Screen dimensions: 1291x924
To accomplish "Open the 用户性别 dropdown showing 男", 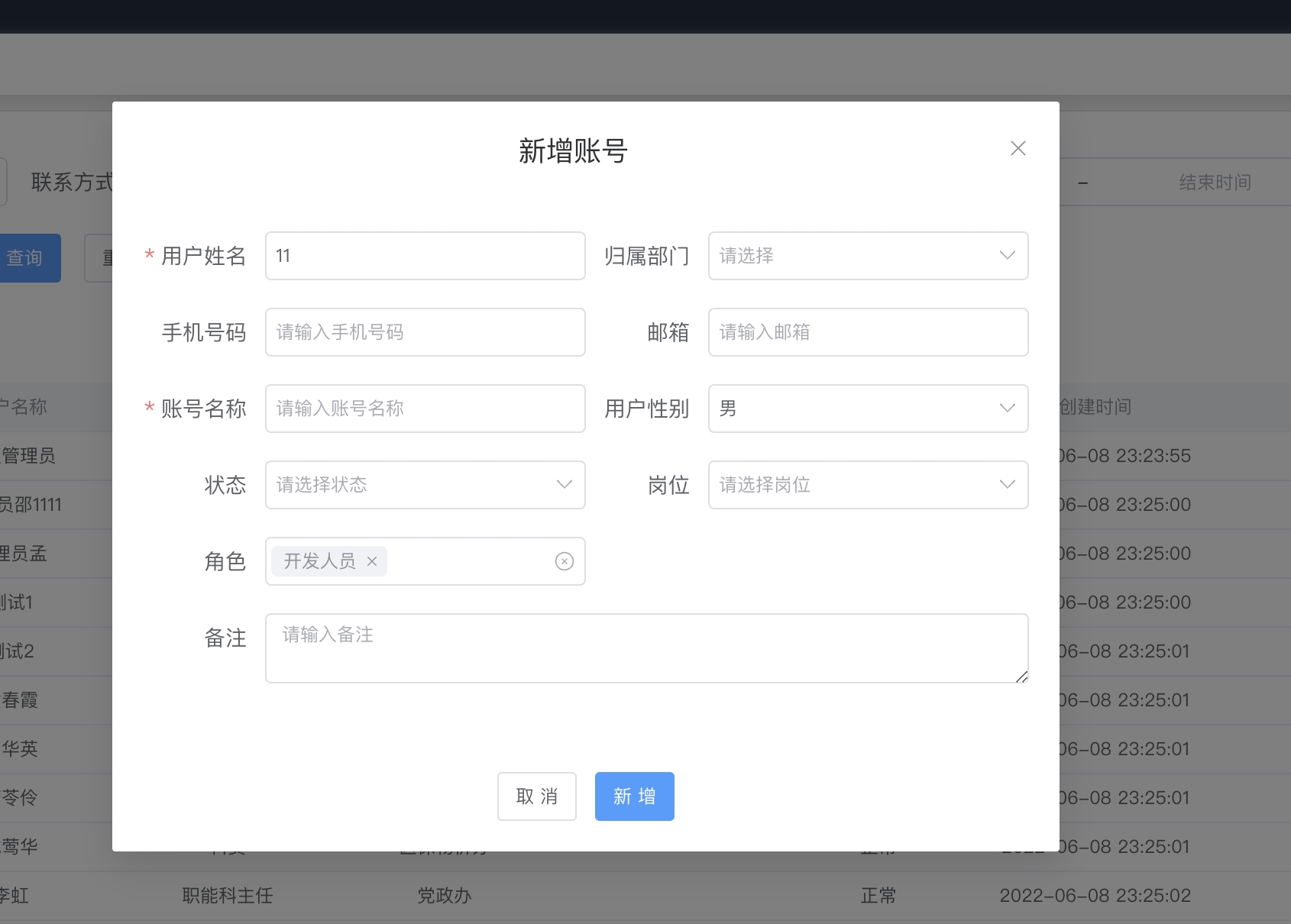I will (868, 409).
